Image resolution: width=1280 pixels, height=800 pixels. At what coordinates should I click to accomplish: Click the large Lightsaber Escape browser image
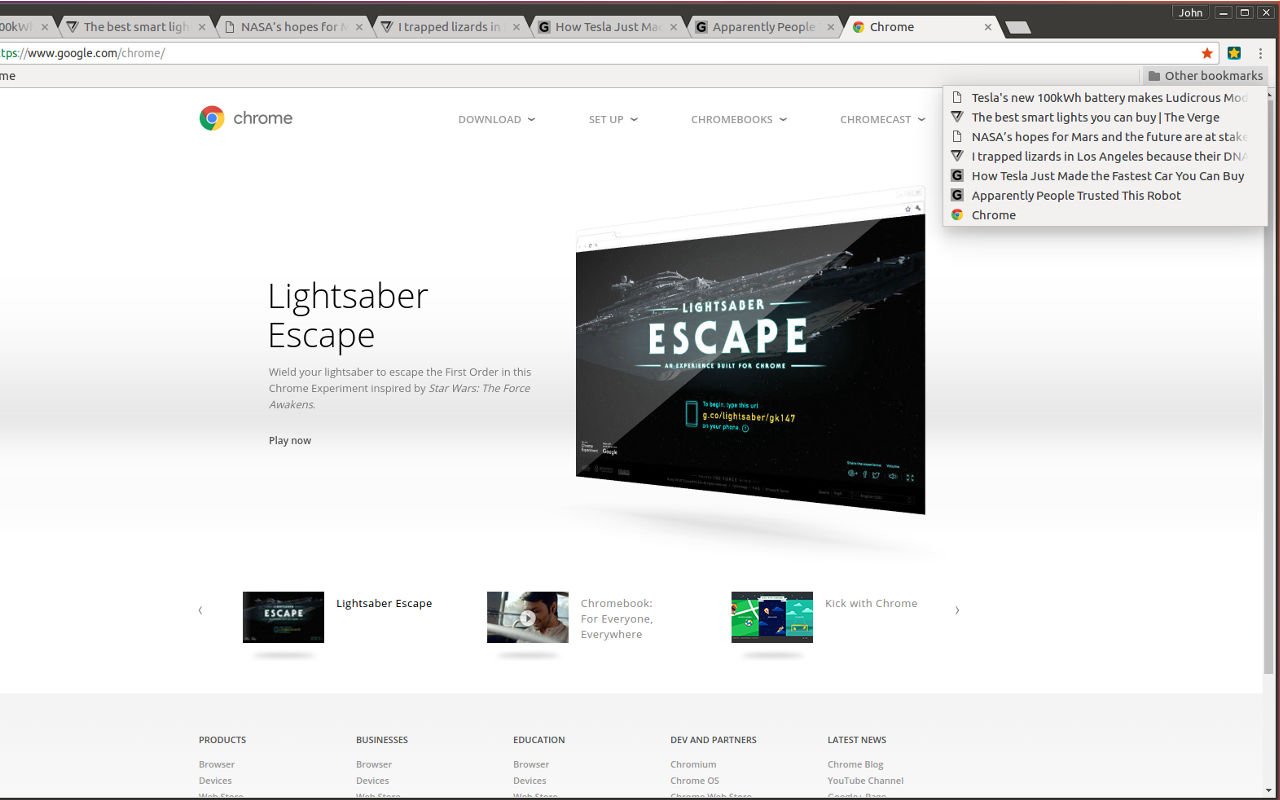750,352
